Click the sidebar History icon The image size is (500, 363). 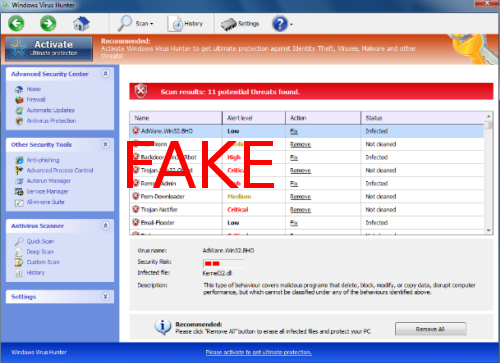point(19,273)
